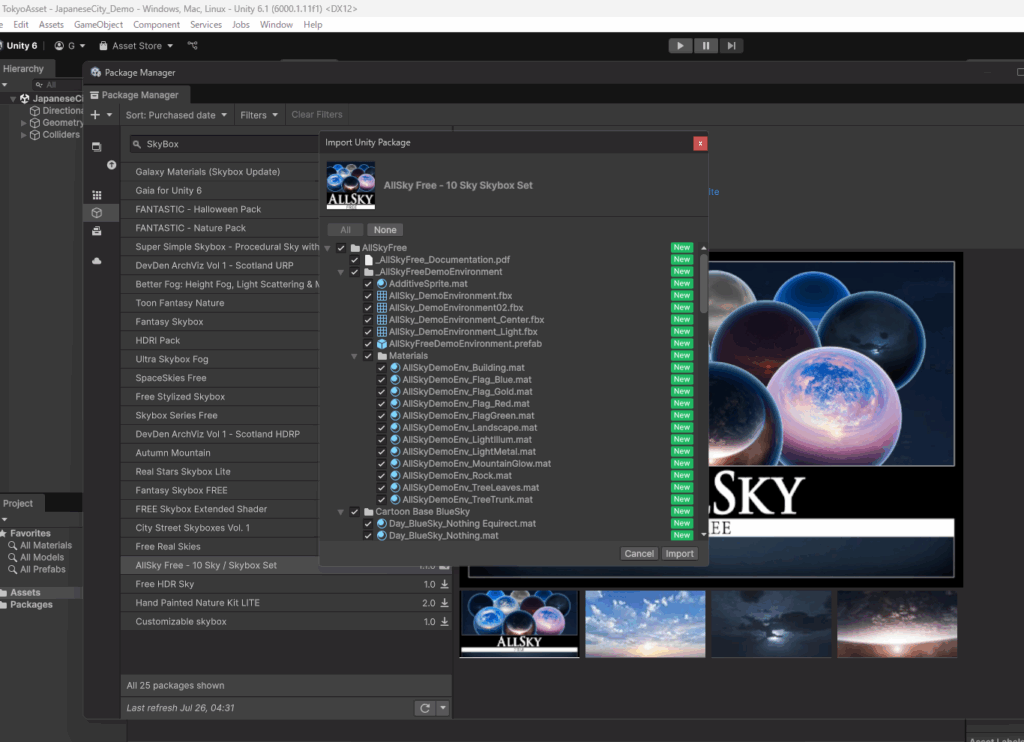
Task: Close the Import Unity Package dialog
Action: coord(700,143)
